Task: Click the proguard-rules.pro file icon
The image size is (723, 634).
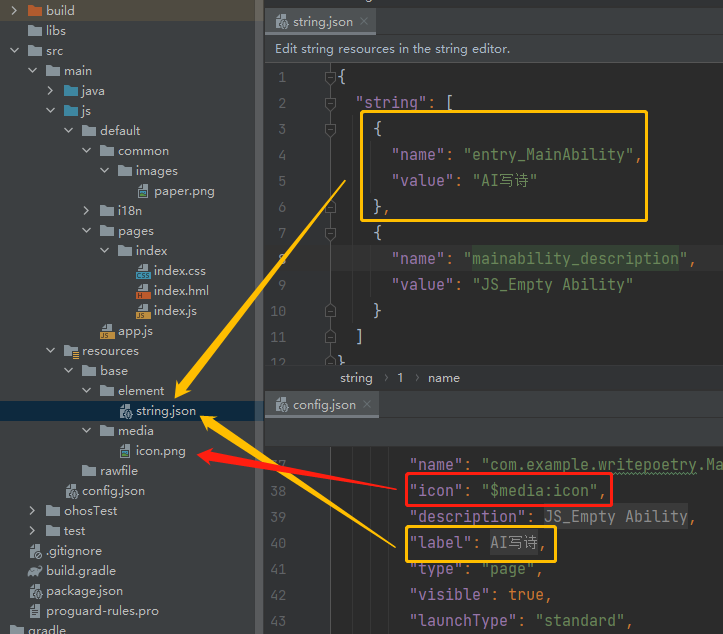Action: pyautogui.click(x=35, y=611)
